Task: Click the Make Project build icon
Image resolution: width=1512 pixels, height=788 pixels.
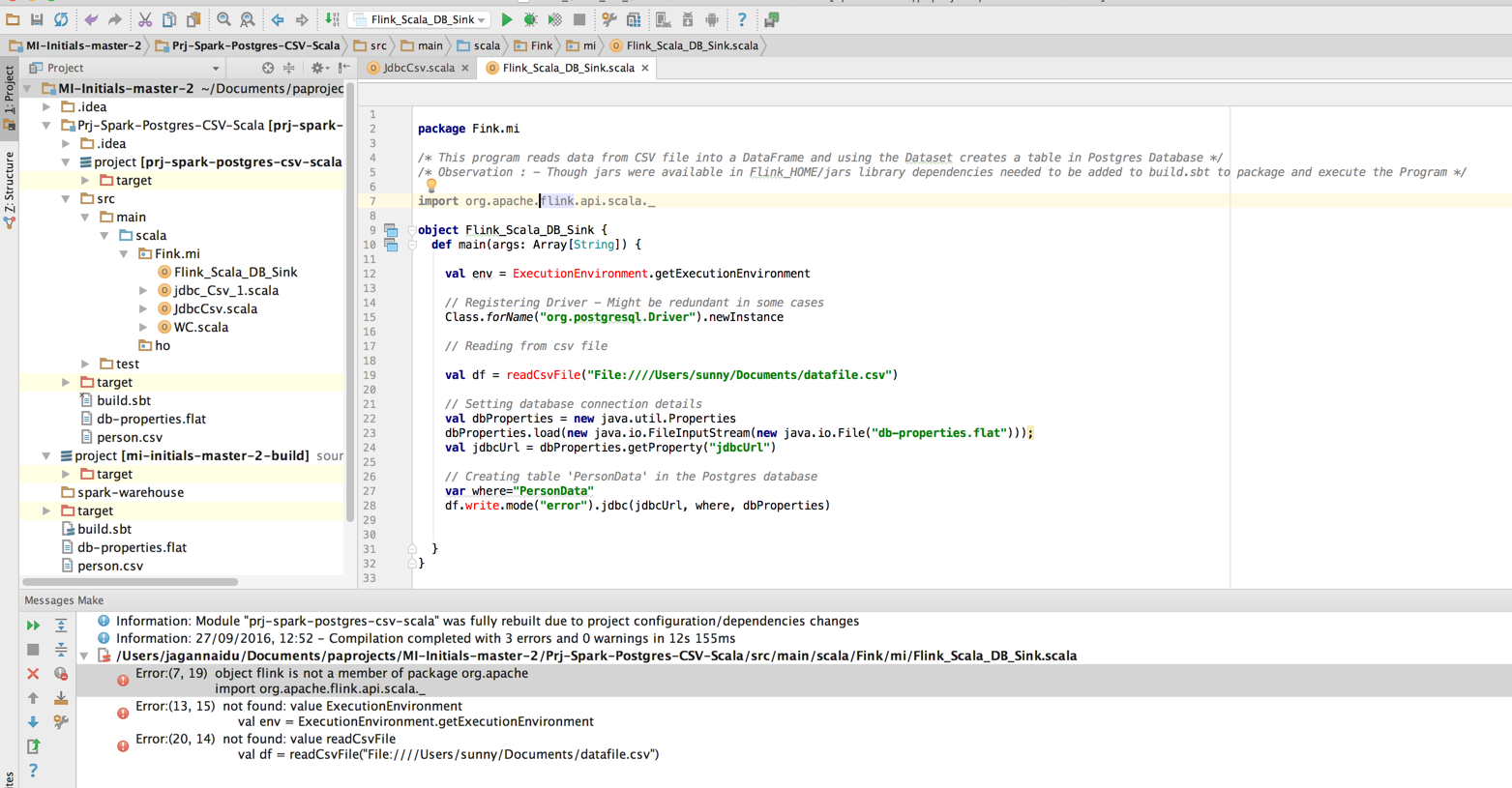Action: [x=332, y=19]
